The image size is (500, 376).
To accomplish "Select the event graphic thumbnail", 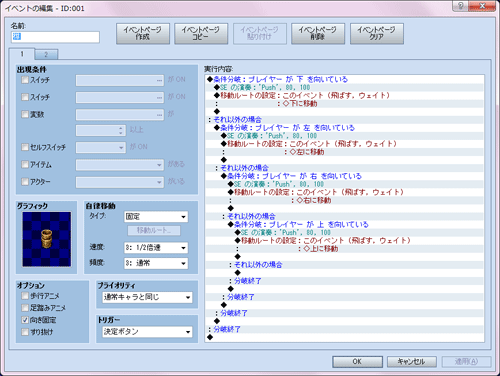I will tap(47, 239).
